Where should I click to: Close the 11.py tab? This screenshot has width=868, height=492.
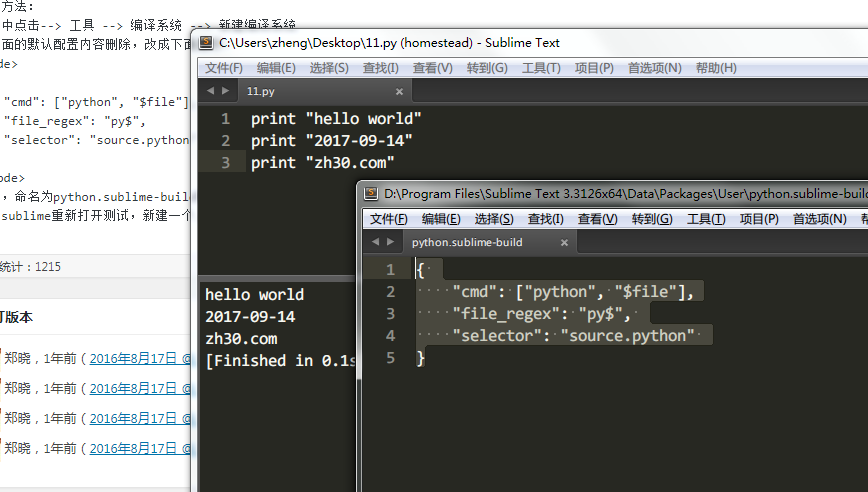(x=399, y=92)
